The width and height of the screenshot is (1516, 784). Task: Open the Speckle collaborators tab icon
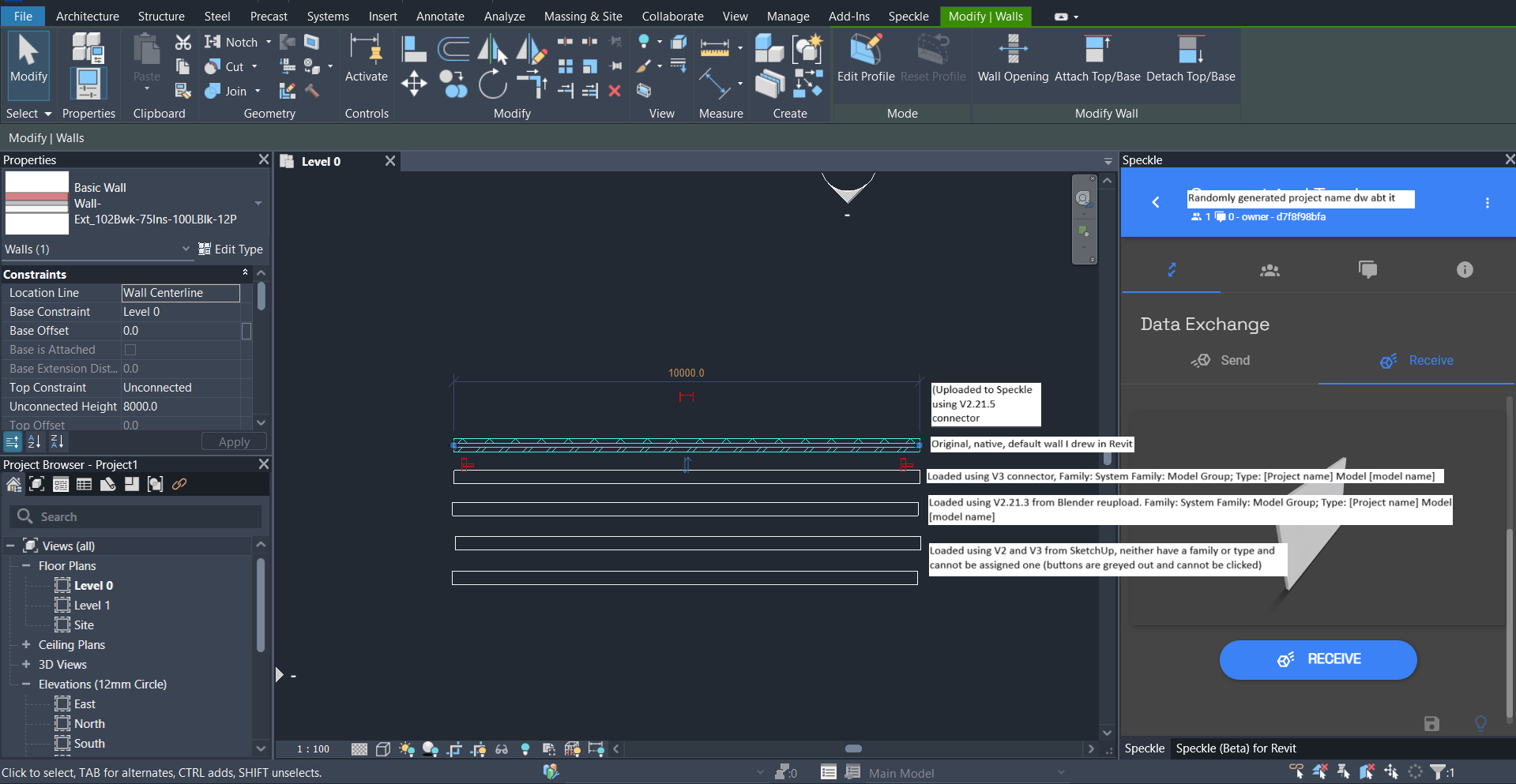1270,270
